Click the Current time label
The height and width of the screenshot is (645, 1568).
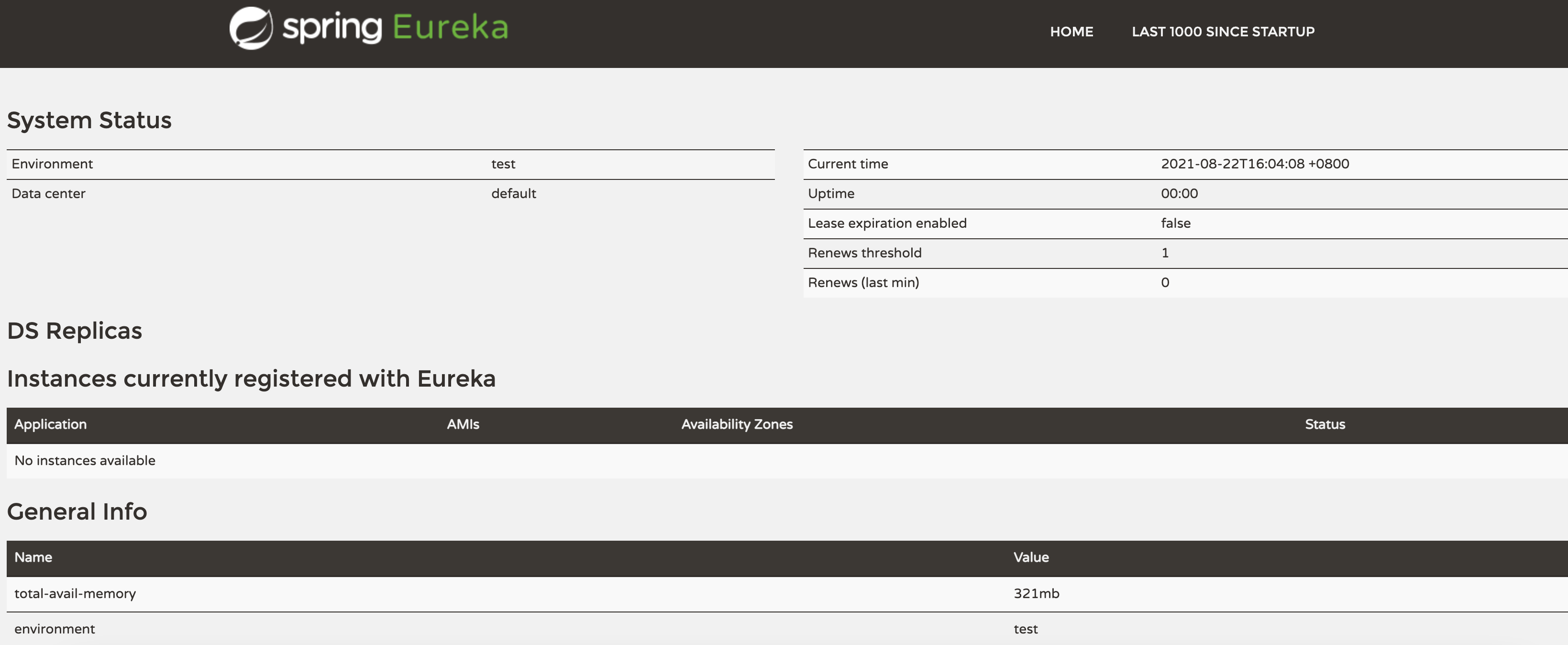848,164
